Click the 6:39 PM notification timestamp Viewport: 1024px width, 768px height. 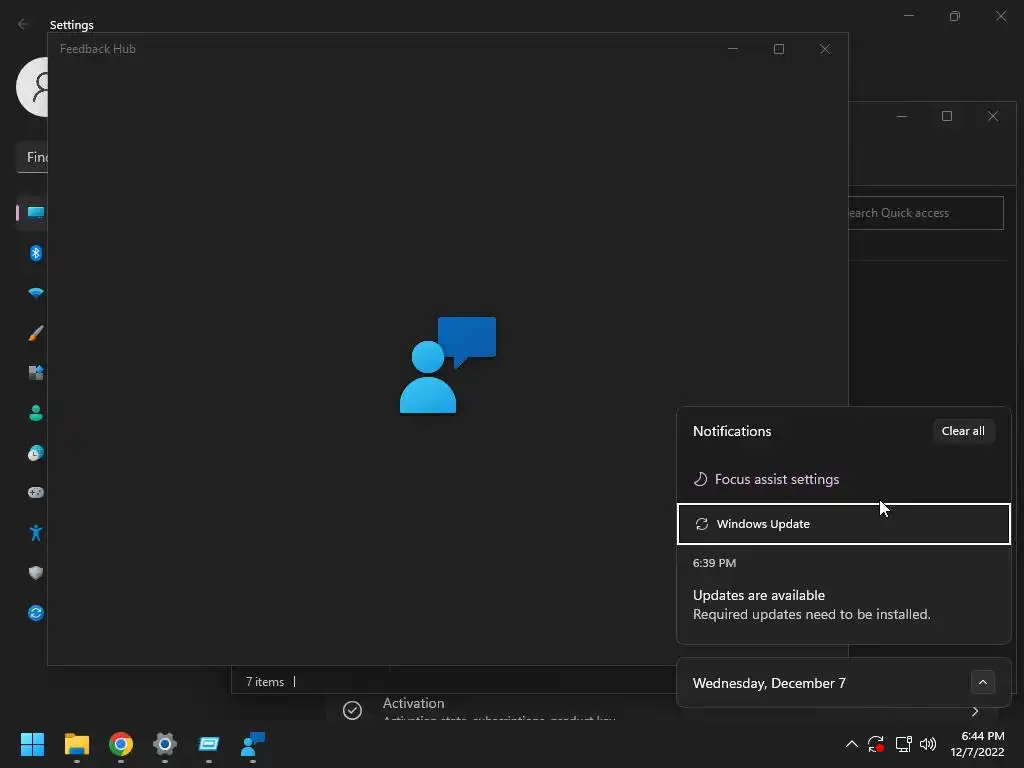click(x=714, y=563)
